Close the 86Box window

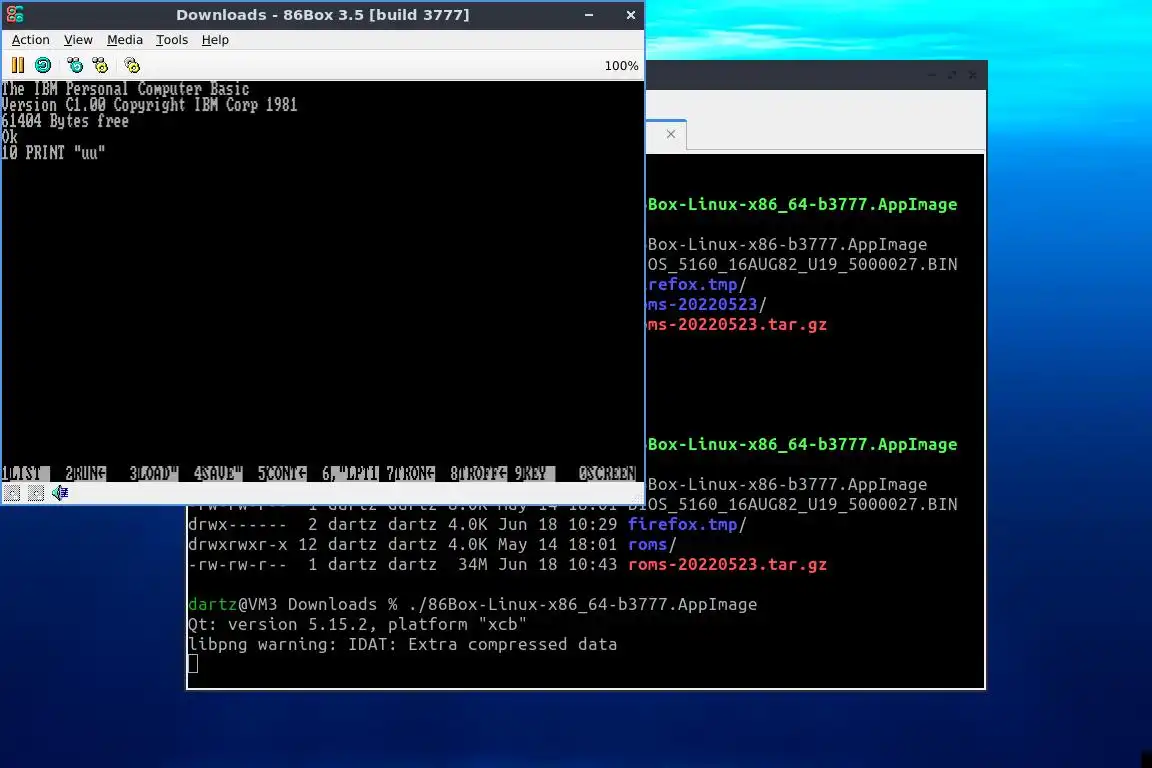(630, 15)
